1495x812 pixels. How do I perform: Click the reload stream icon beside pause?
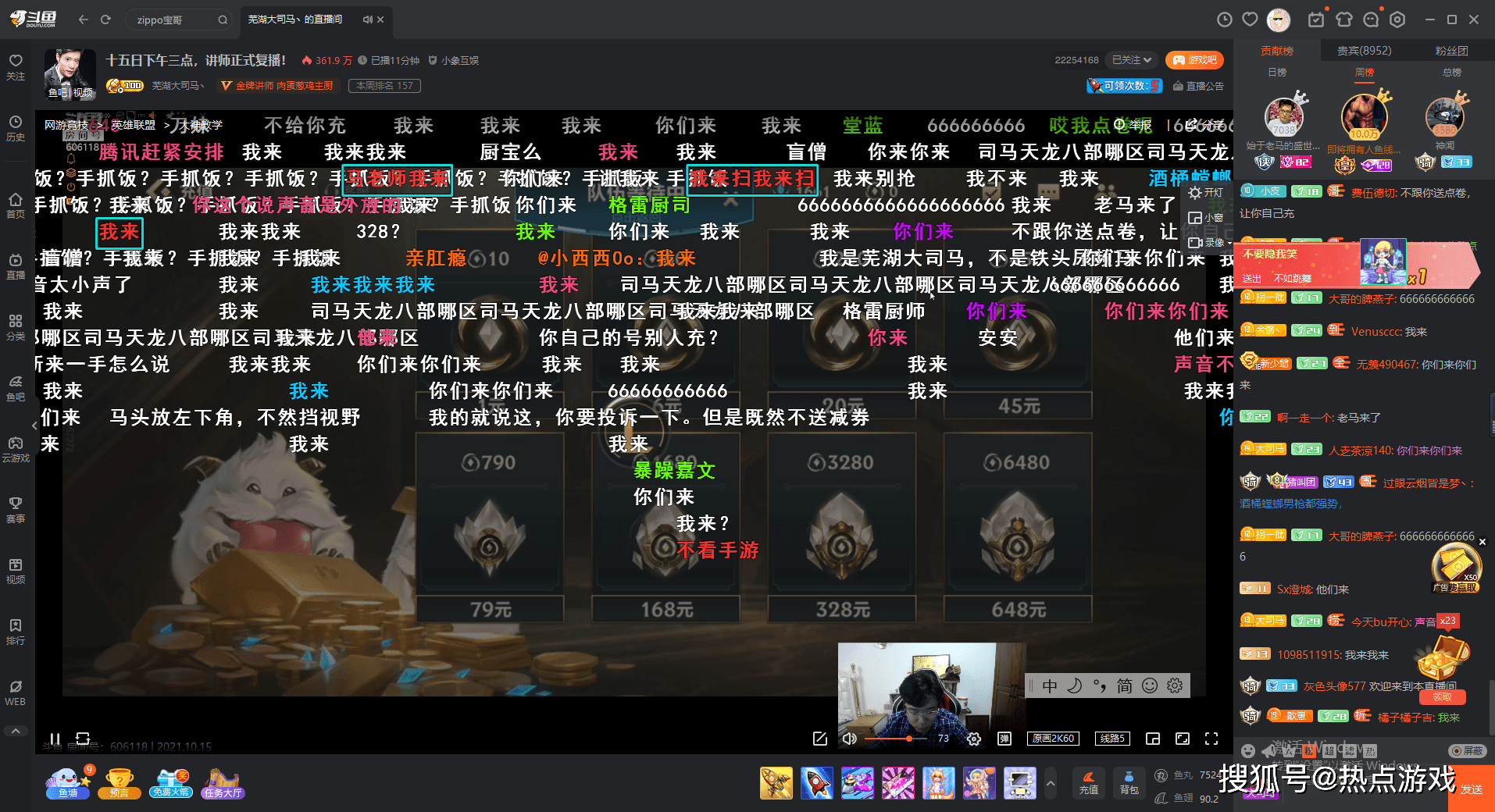(83, 739)
